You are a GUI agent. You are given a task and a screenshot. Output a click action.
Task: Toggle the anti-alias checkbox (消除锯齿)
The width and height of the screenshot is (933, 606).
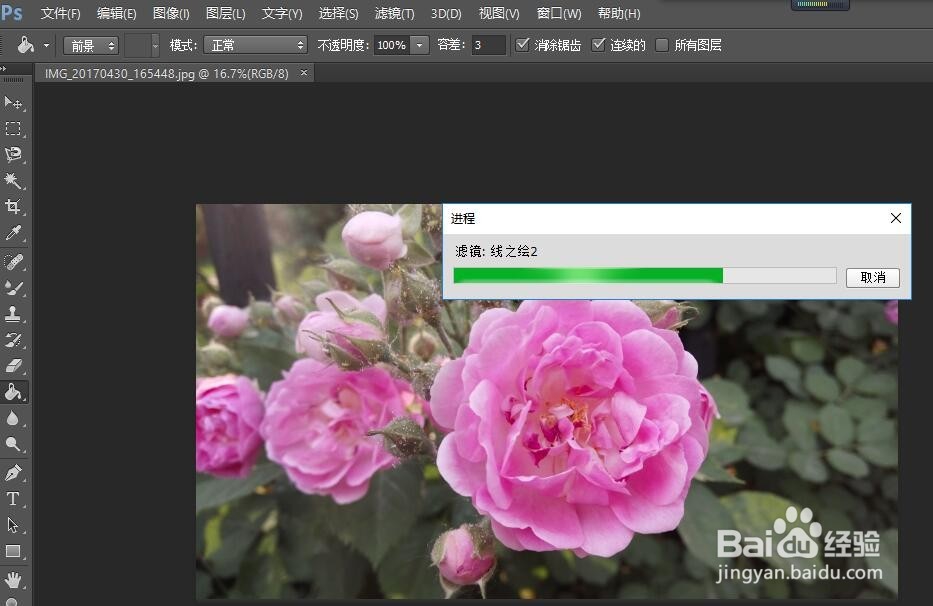pyautogui.click(x=522, y=45)
